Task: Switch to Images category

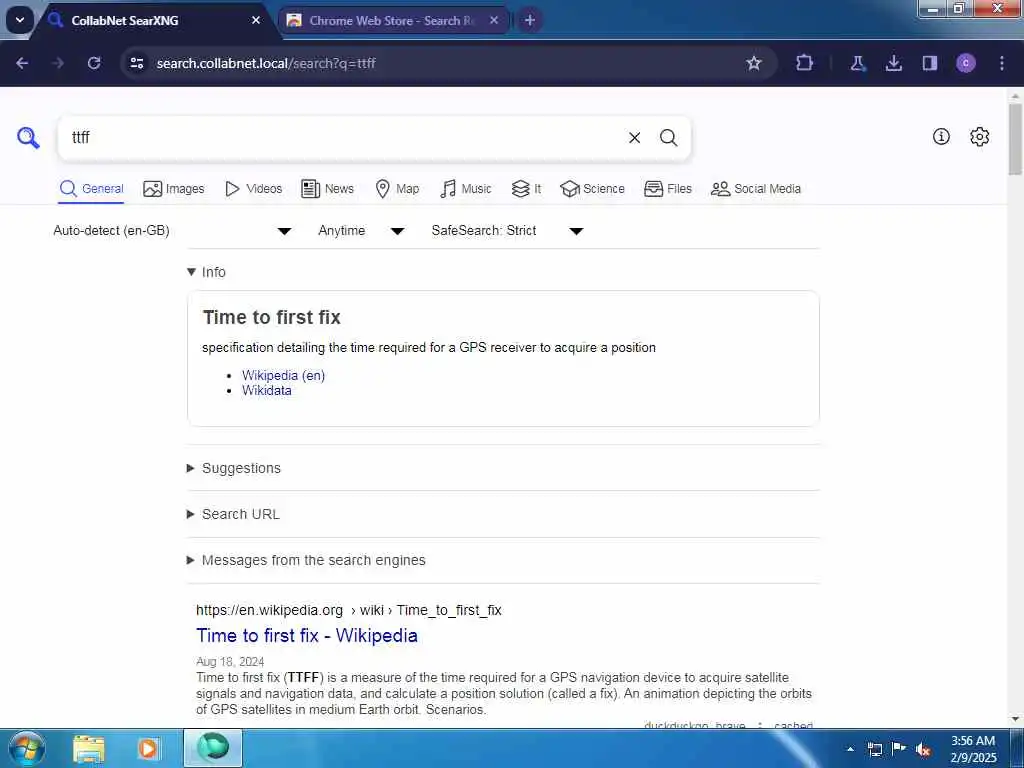Action: [x=174, y=189]
